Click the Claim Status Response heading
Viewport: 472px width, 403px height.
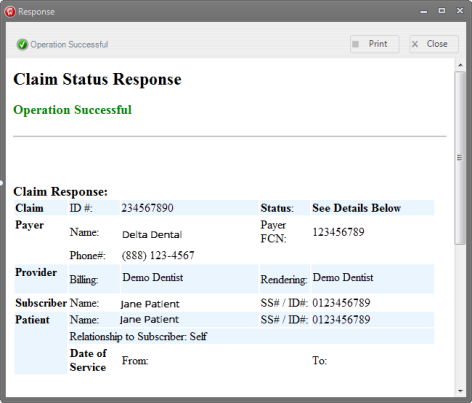tap(97, 80)
